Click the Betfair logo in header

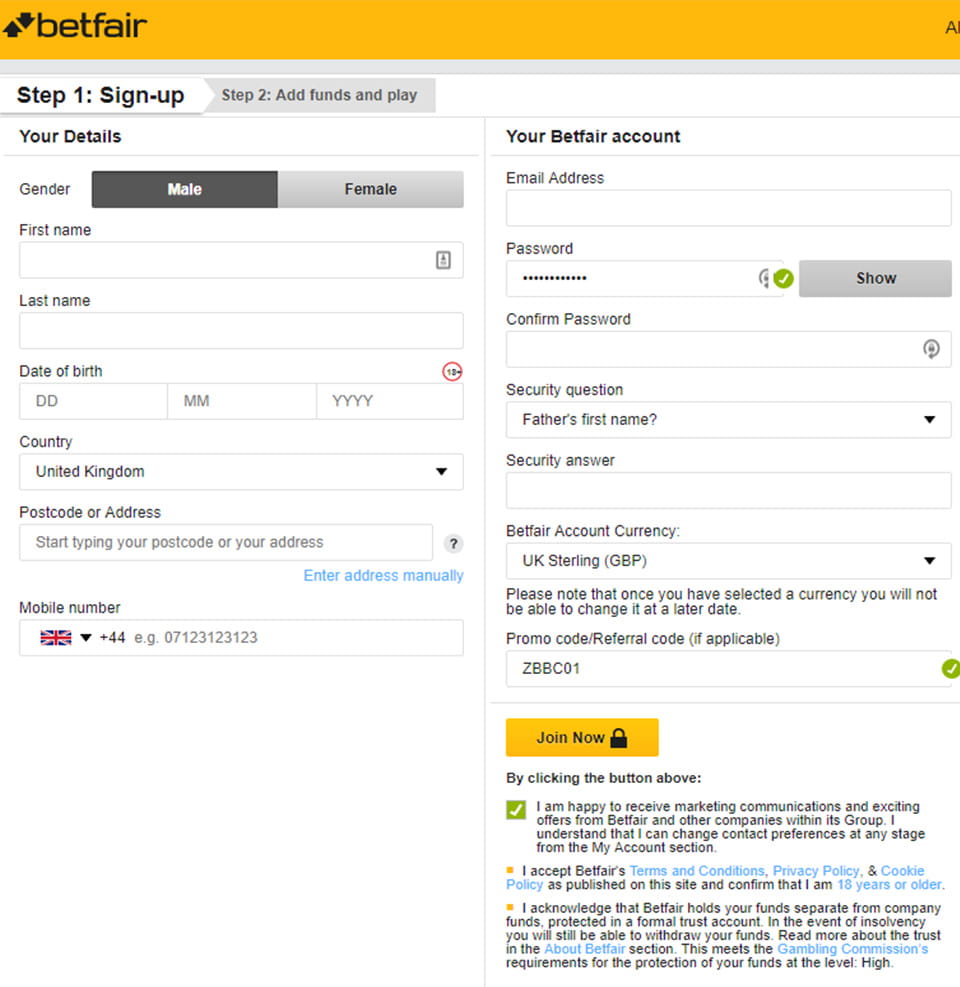pyautogui.click(x=75, y=26)
